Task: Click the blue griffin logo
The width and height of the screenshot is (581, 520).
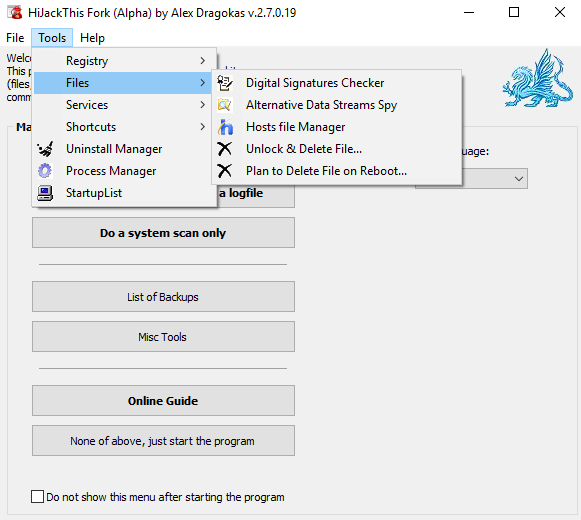Action: click(538, 79)
